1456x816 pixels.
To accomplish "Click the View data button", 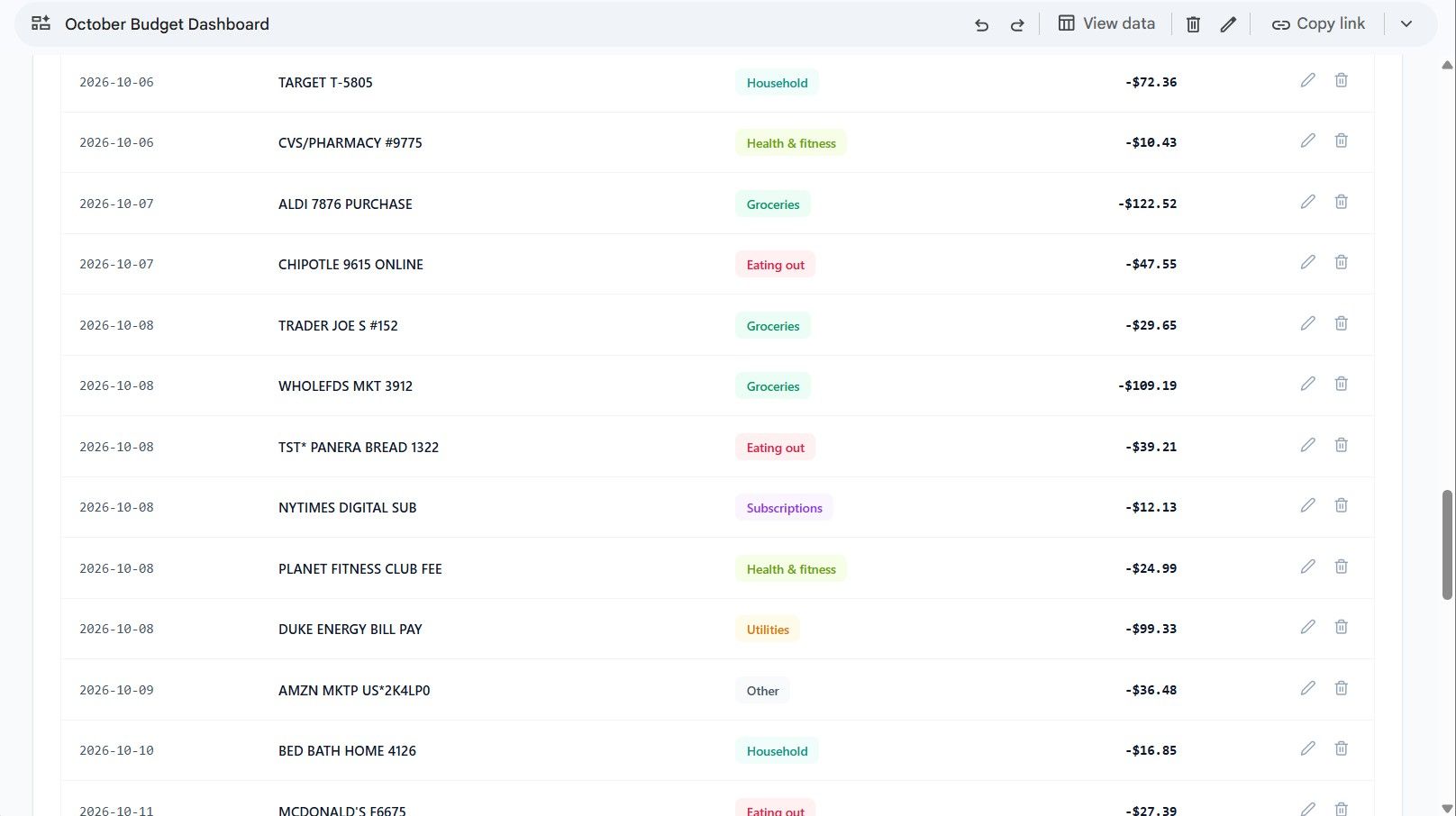I will coord(1106,23).
